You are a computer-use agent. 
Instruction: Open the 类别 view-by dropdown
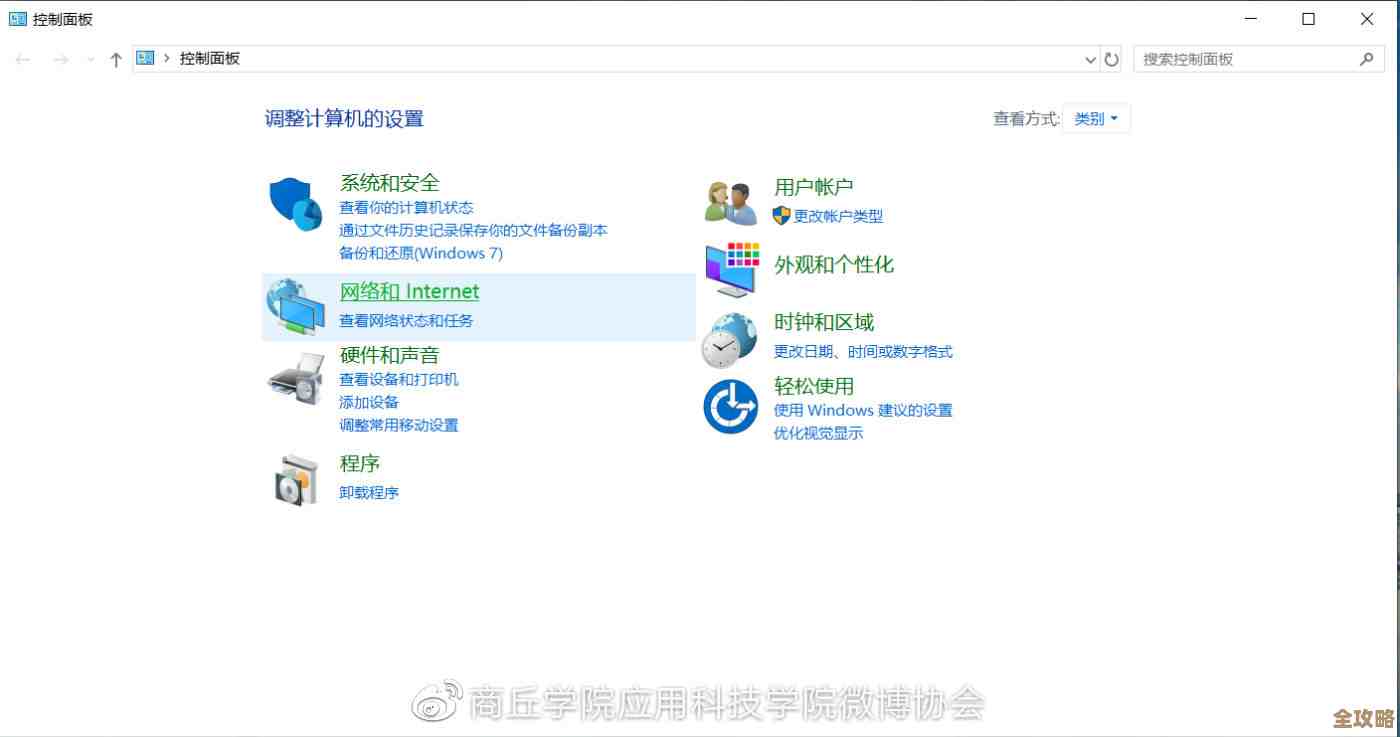pos(1096,117)
